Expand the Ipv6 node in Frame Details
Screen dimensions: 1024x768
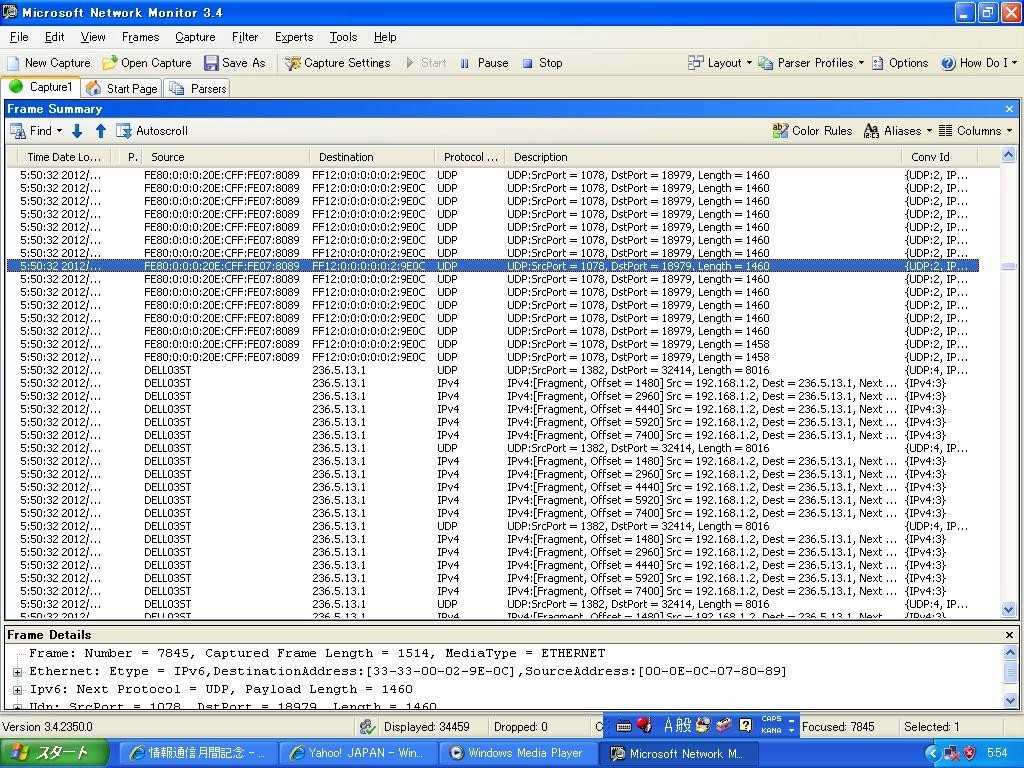point(18,690)
